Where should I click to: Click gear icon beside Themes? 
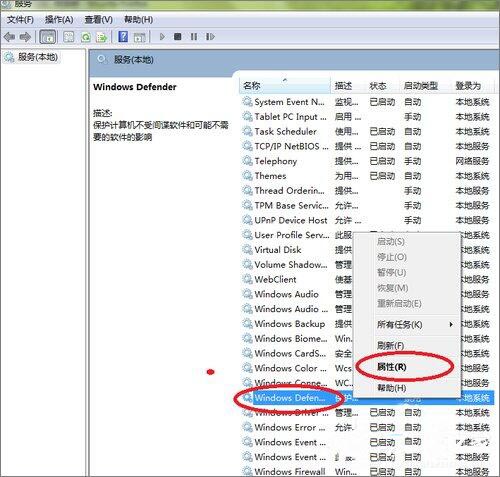point(247,176)
